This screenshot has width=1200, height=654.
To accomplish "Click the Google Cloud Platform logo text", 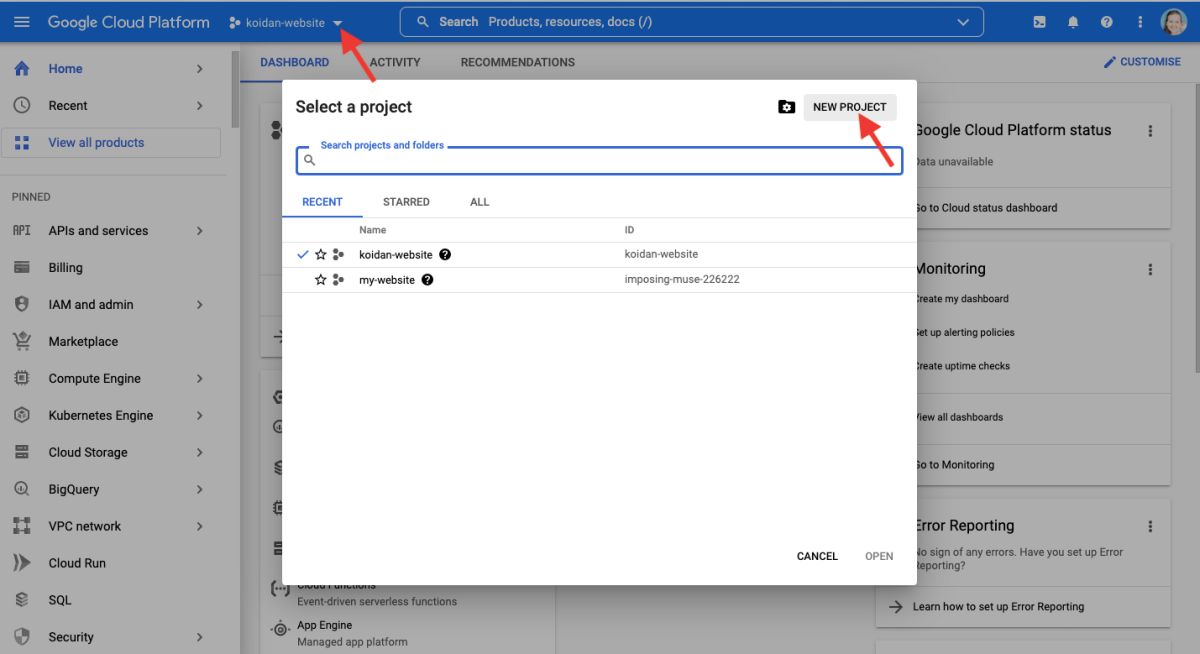I will pos(129,22).
